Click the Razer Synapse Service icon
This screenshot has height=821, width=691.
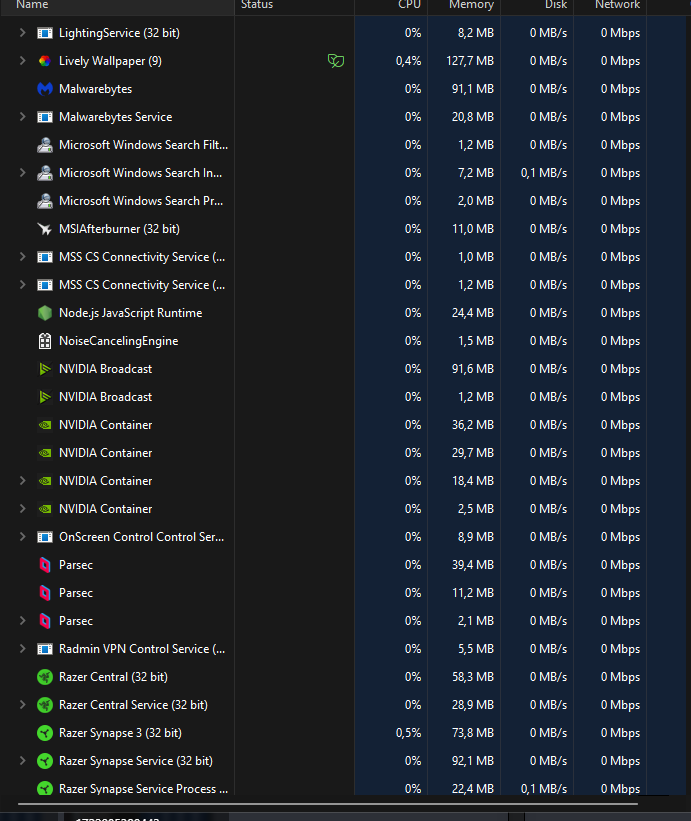pos(45,761)
